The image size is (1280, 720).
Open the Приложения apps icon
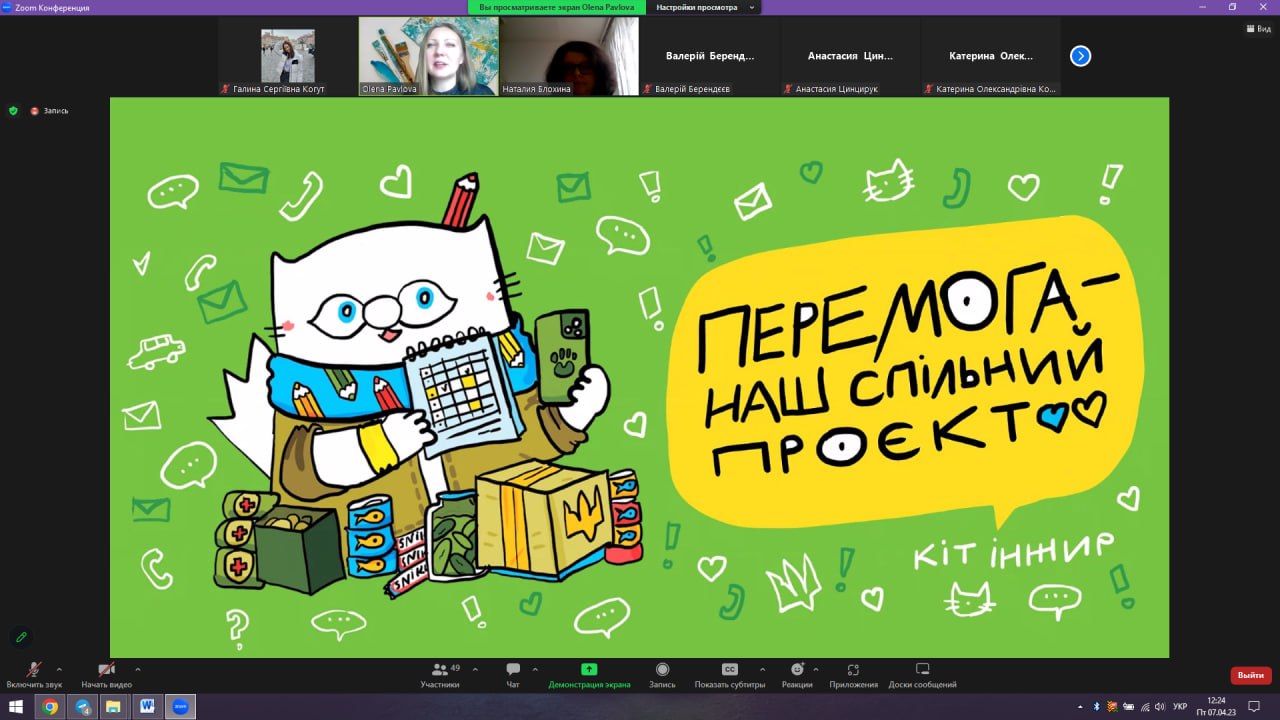pos(853,670)
